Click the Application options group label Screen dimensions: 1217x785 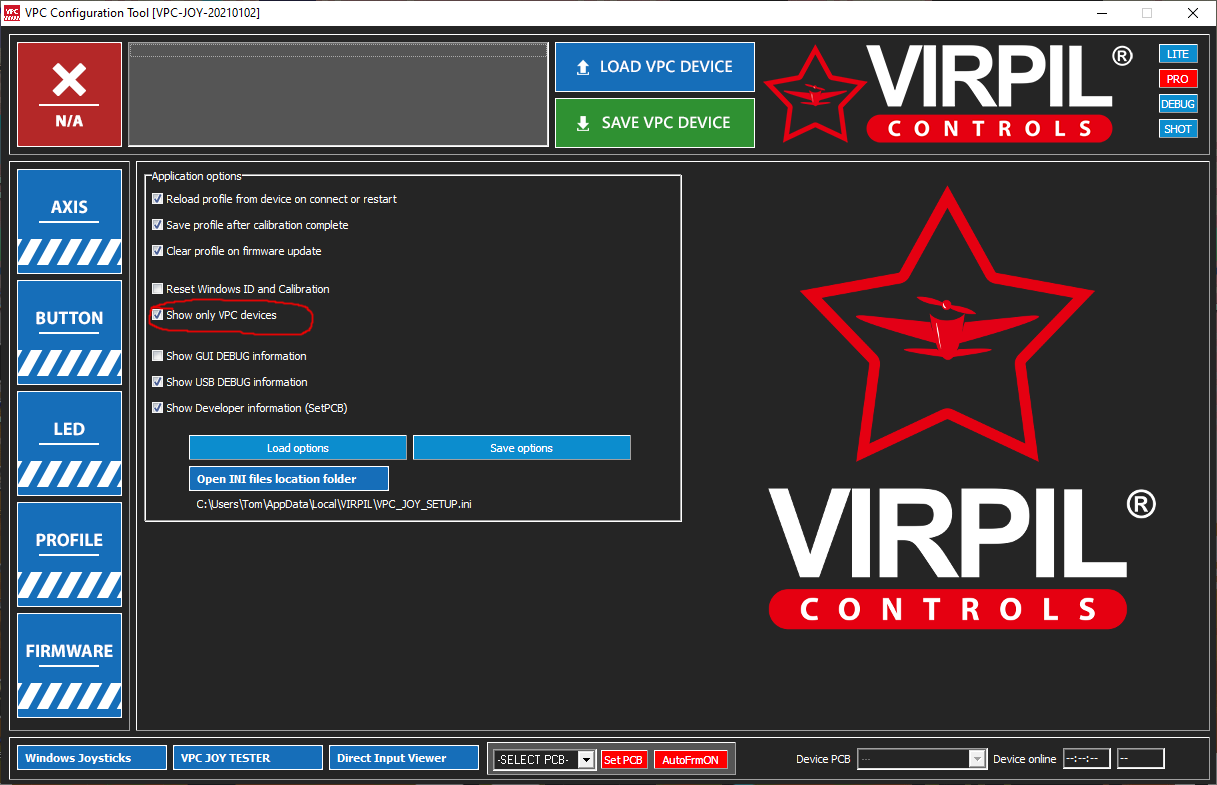coord(197,176)
